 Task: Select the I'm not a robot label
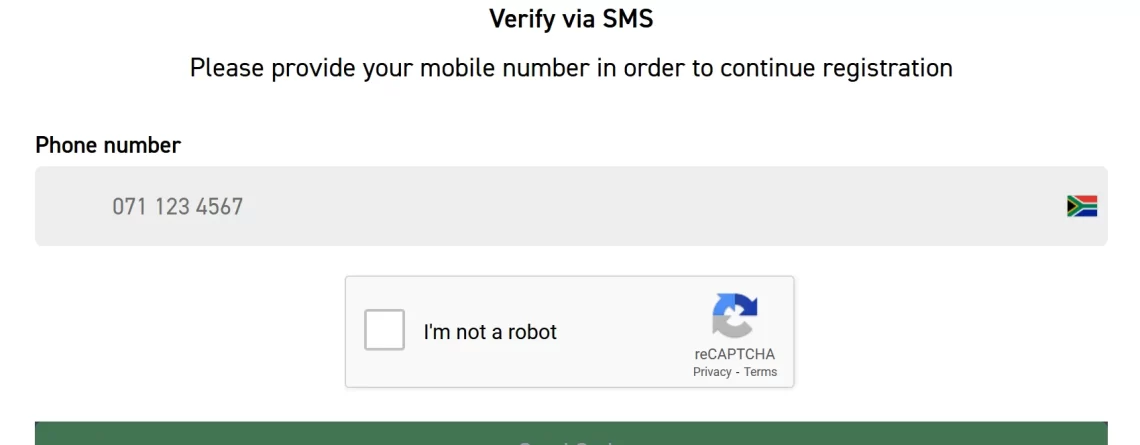[490, 332]
